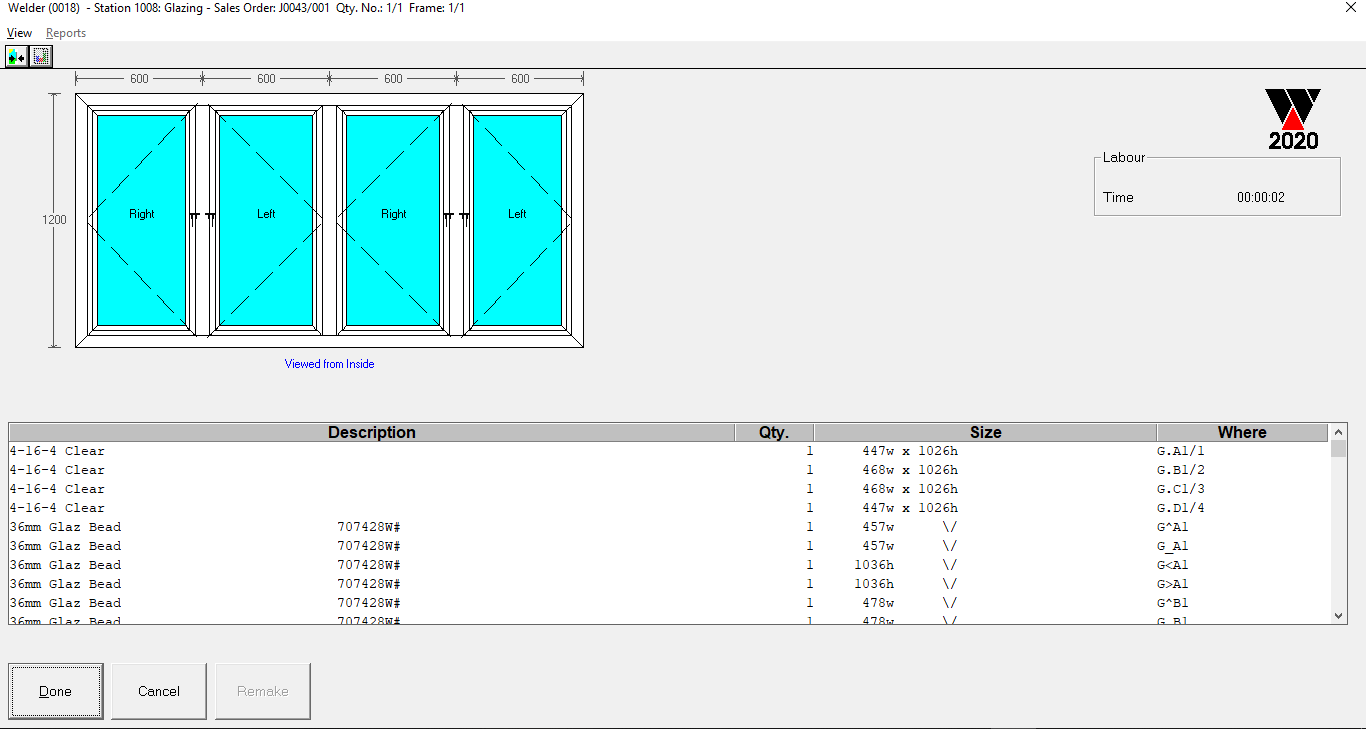Click the parts list scroll down arrow

1339,616
